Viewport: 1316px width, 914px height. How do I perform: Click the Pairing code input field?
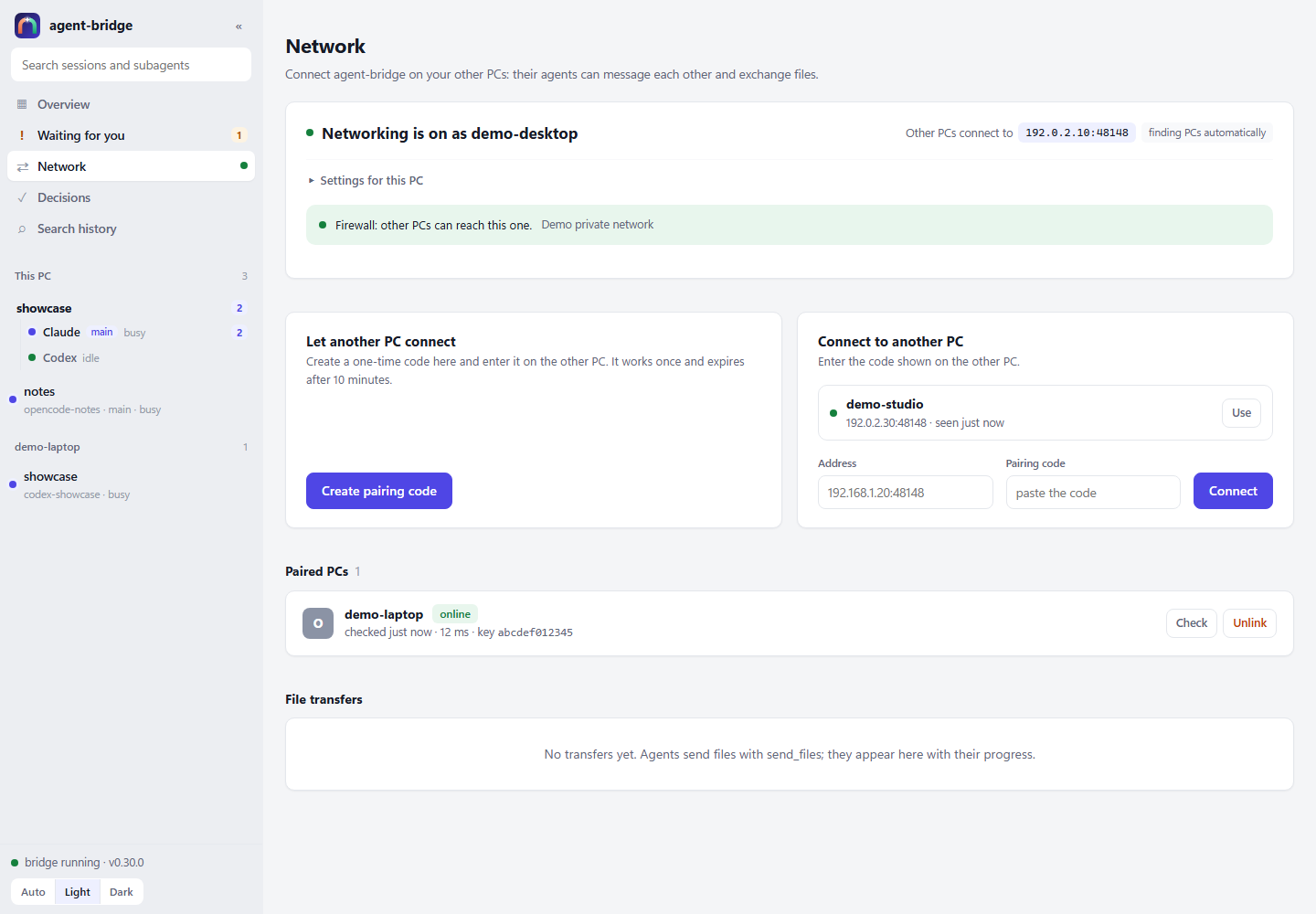tap(1093, 493)
